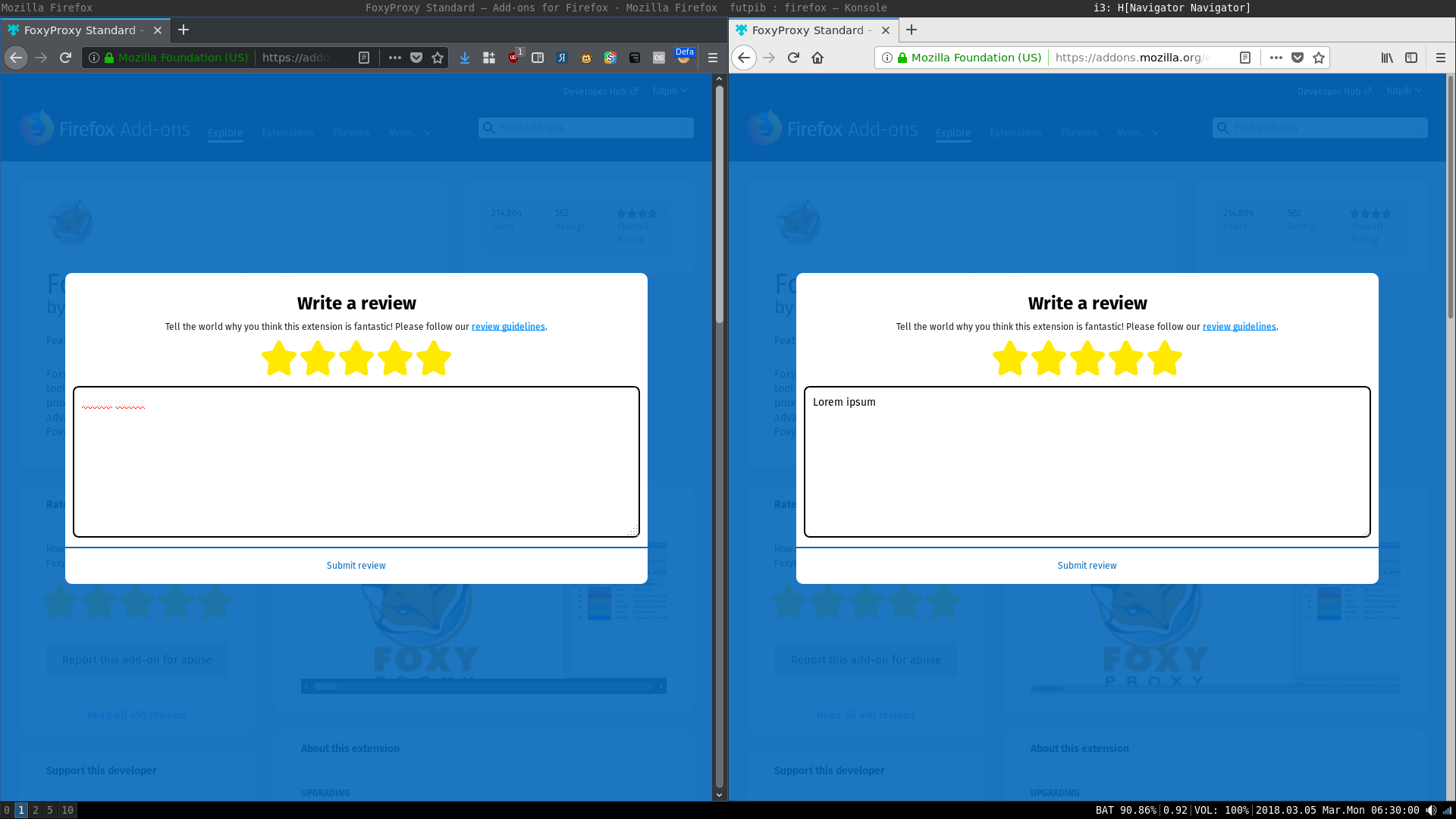Open the hamburger menu in the left window
Screen dimensions: 1456x819
[713, 58]
